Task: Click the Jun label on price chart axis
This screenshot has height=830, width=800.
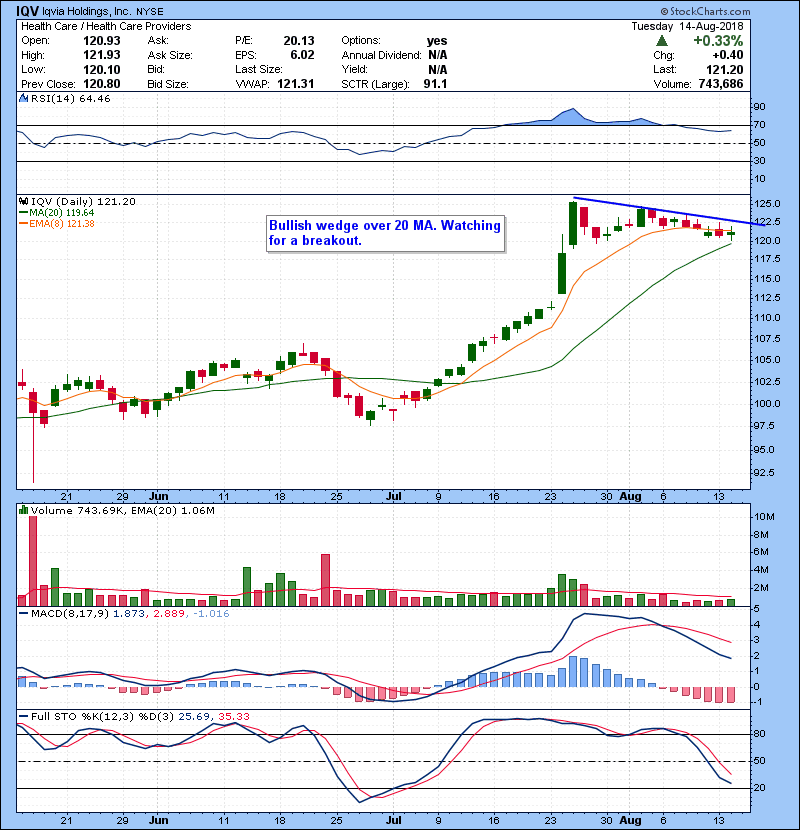Action: coord(159,497)
